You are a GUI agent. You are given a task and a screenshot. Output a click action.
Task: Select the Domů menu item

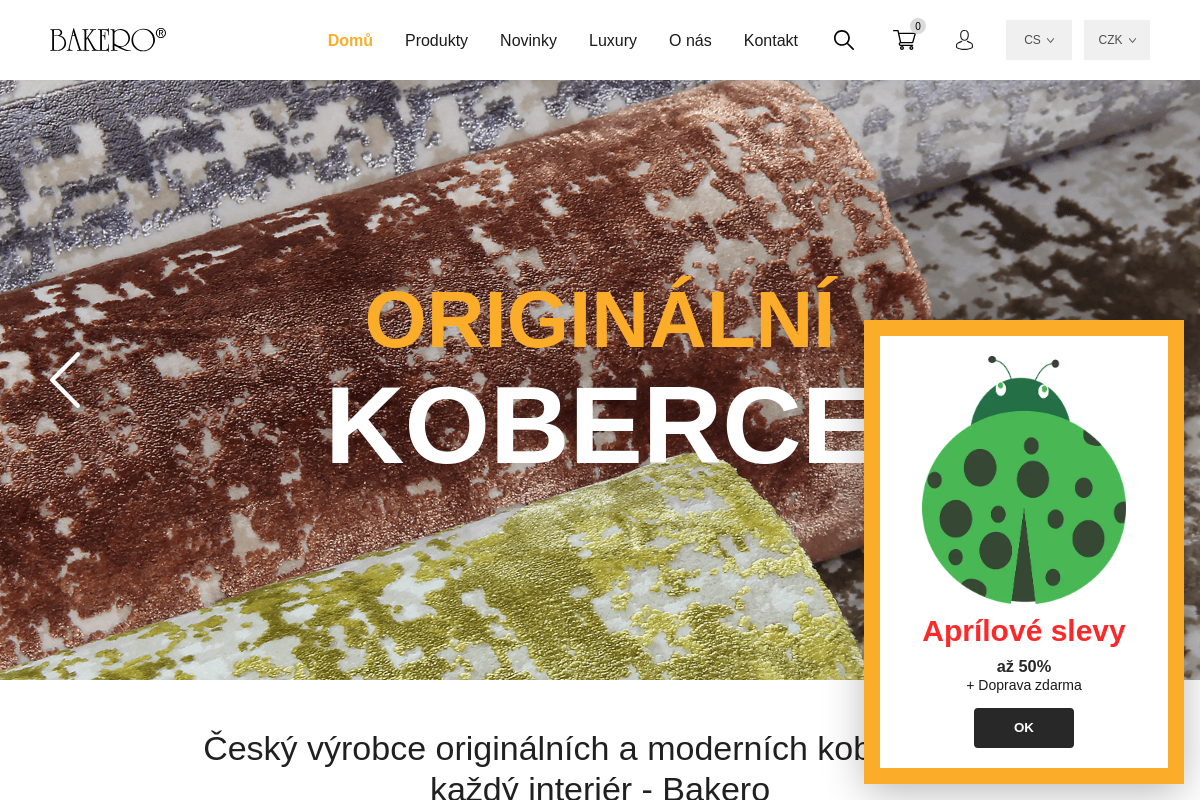[350, 41]
